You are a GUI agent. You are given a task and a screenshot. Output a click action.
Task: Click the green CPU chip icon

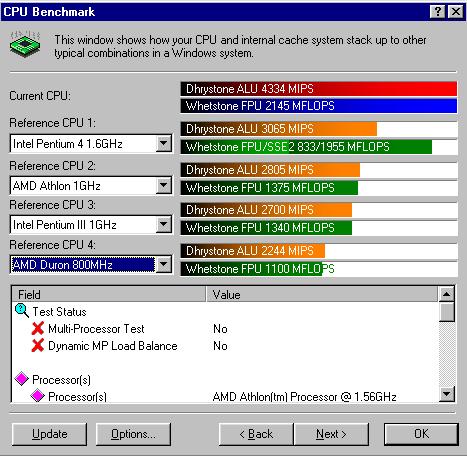(25, 45)
